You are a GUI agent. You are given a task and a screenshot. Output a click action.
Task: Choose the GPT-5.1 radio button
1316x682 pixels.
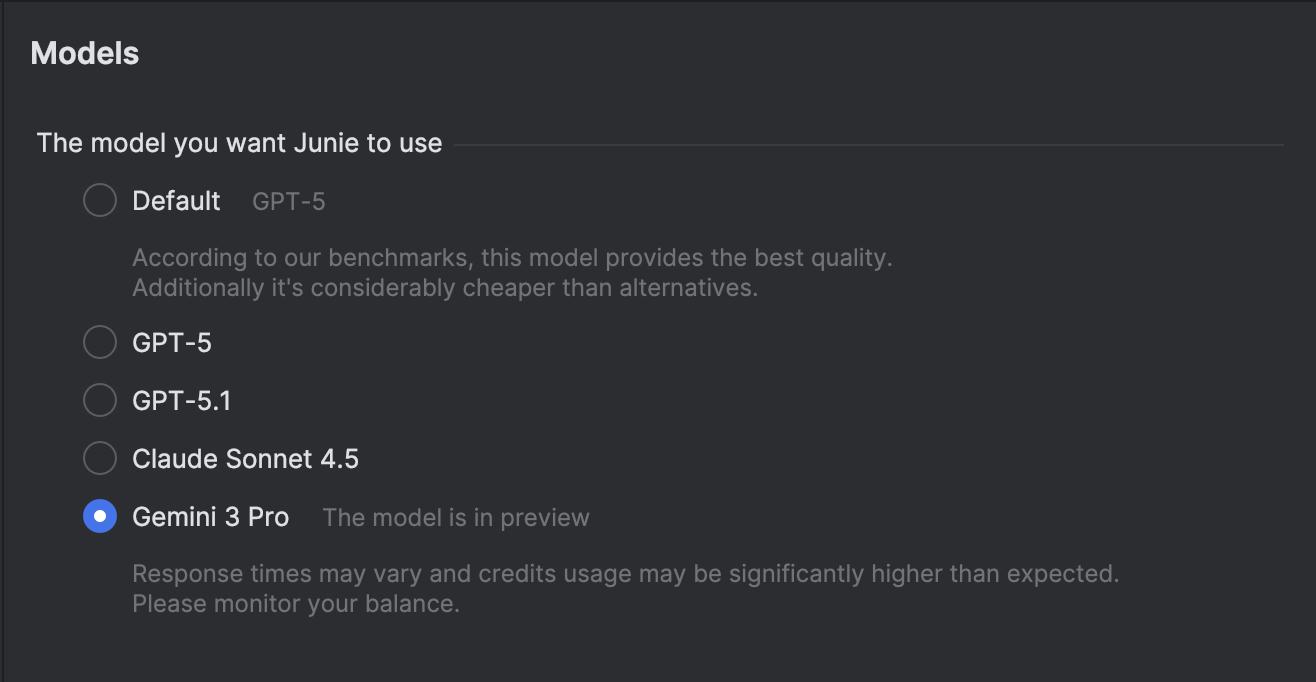tap(100, 401)
